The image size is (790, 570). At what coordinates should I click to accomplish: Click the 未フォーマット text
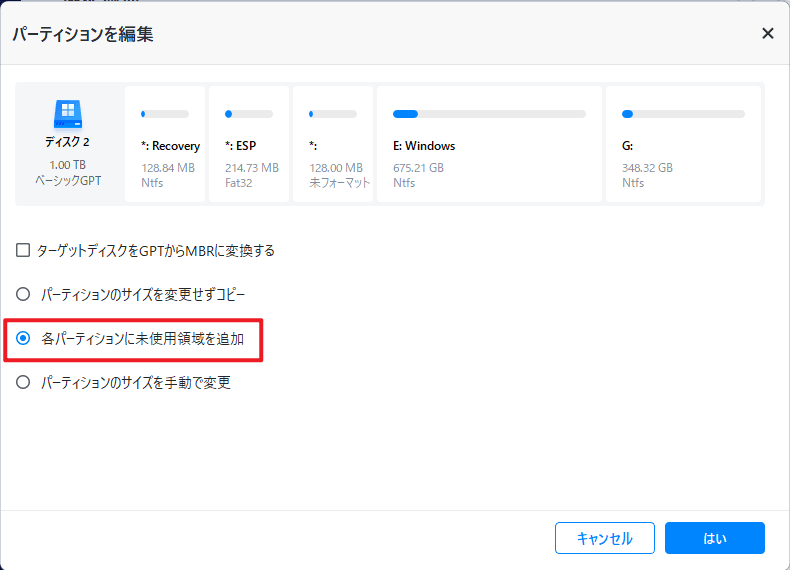[340, 183]
